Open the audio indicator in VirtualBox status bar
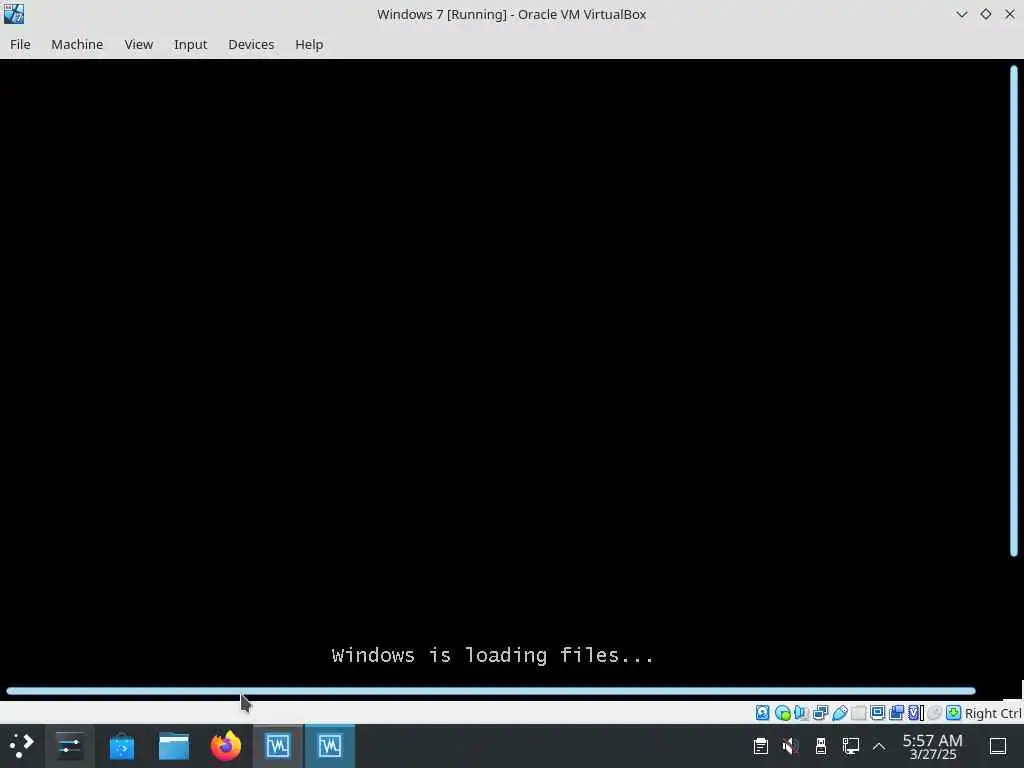Screen dimensions: 1024x768 (x=801, y=712)
